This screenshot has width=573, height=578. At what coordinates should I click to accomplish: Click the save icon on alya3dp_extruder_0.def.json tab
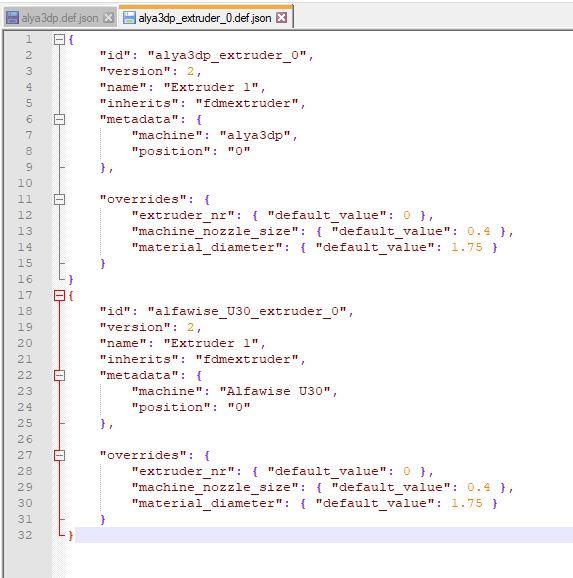point(129,18)
